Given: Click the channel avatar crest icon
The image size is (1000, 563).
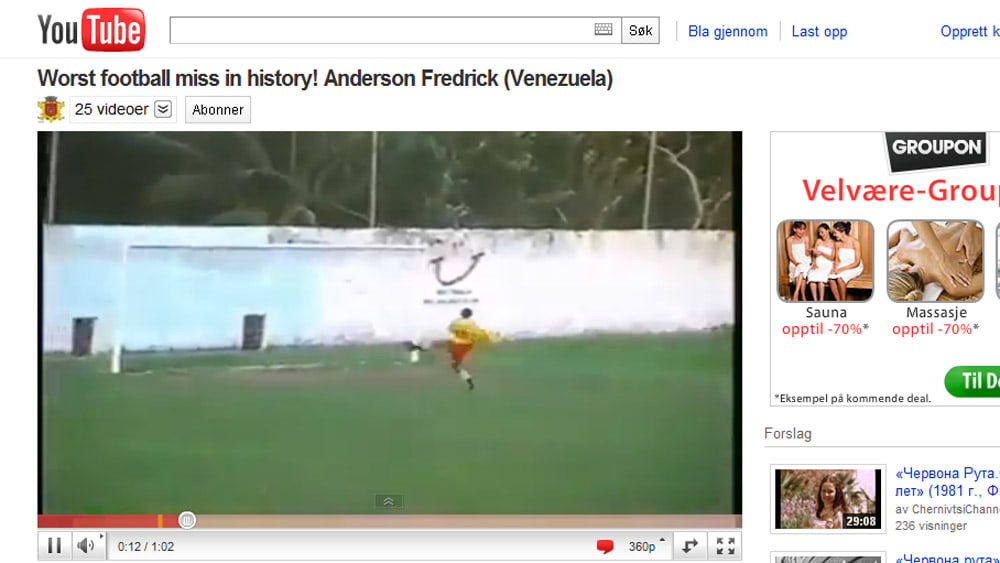Looking at the screenshot, I should pyautogui.click(x=51, y=109).
